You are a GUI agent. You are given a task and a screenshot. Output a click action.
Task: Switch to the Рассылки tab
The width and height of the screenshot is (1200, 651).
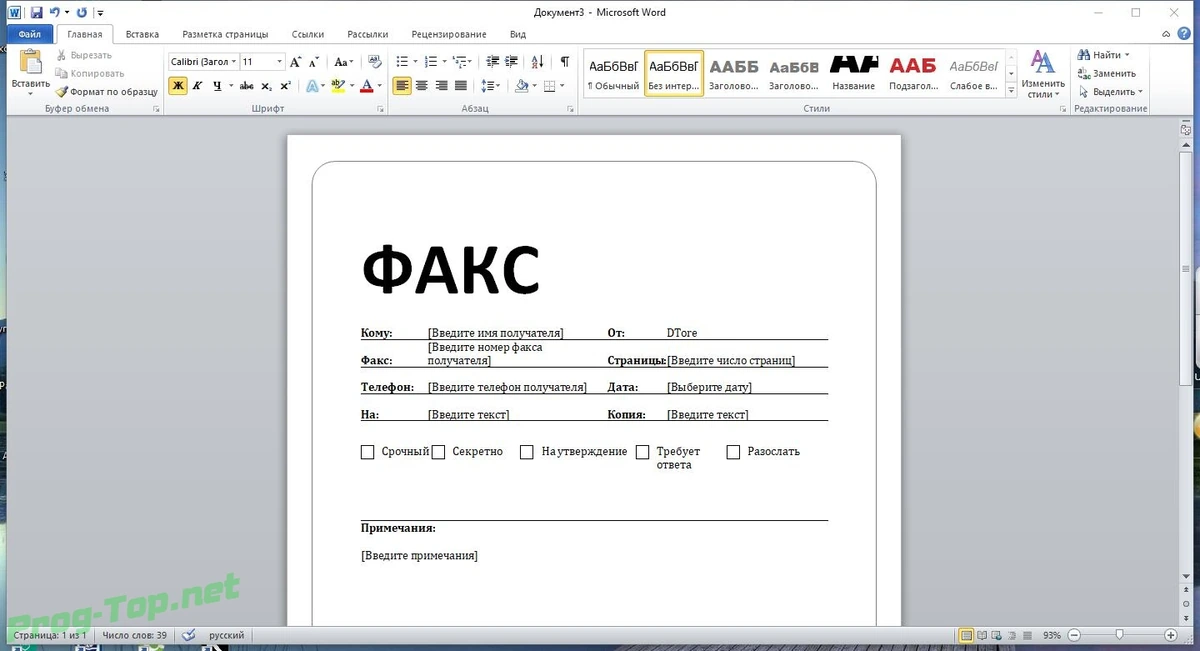coord(367,34)
